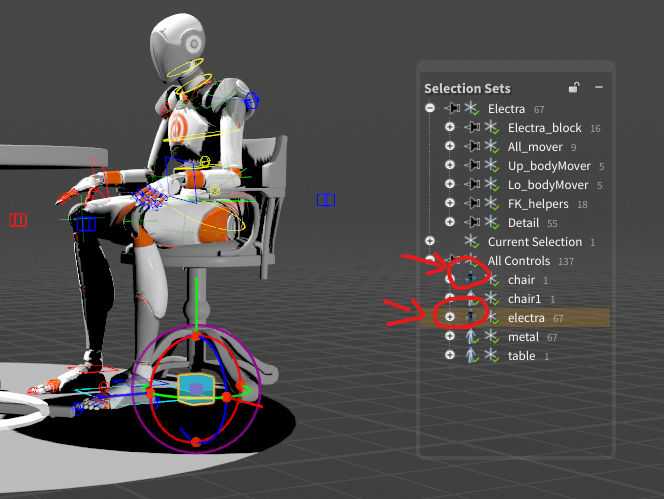Toggle the asterisk checkmark on Electra row
The height and width of the screenshot is (499, 664).
(472, 108)
